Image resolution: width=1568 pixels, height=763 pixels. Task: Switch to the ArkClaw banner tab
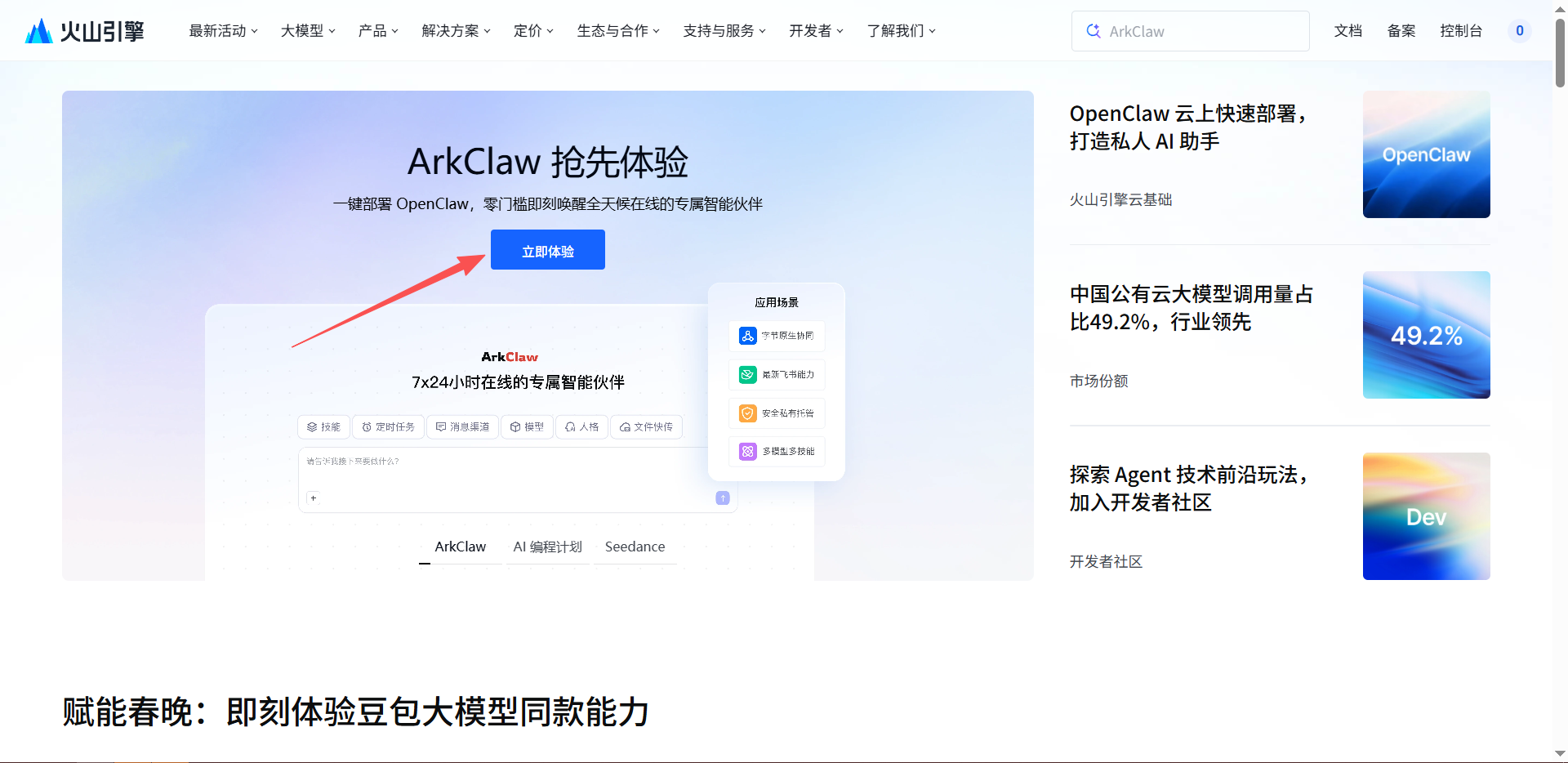click(460, 547)
